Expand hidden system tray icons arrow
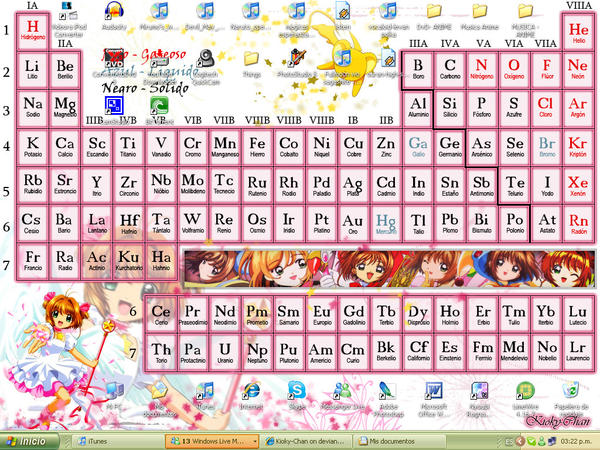The height and width of the screenshot is (450, 600). pos(520,442)
